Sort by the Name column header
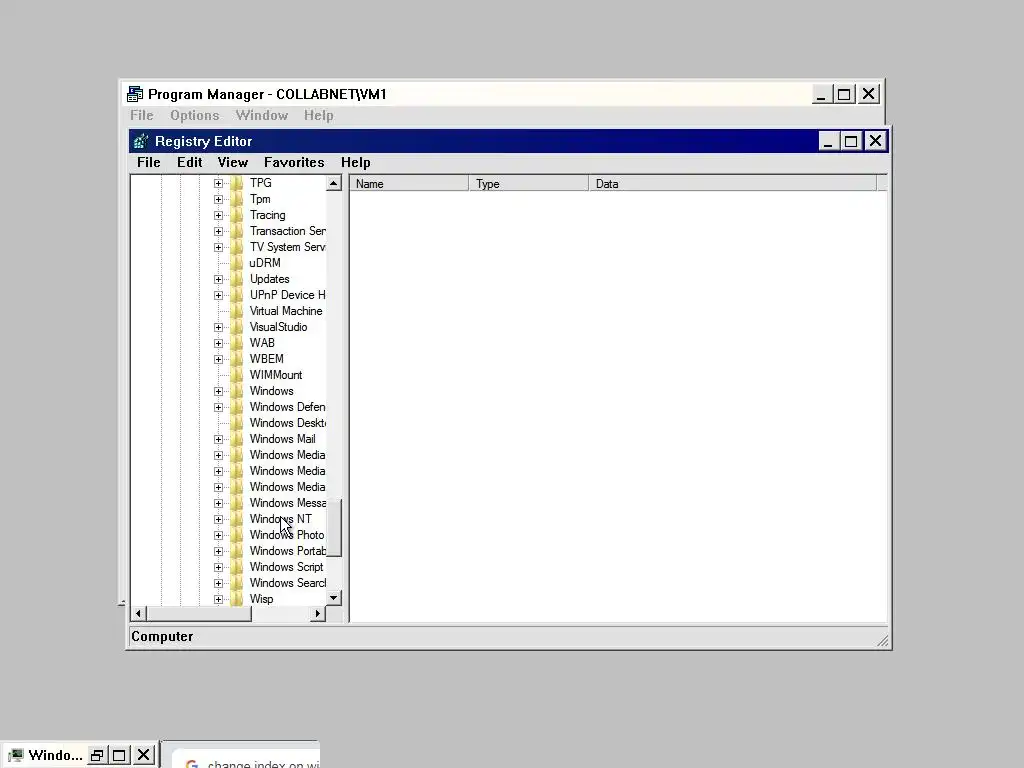1024x768 pixels. tap(409, 184)
